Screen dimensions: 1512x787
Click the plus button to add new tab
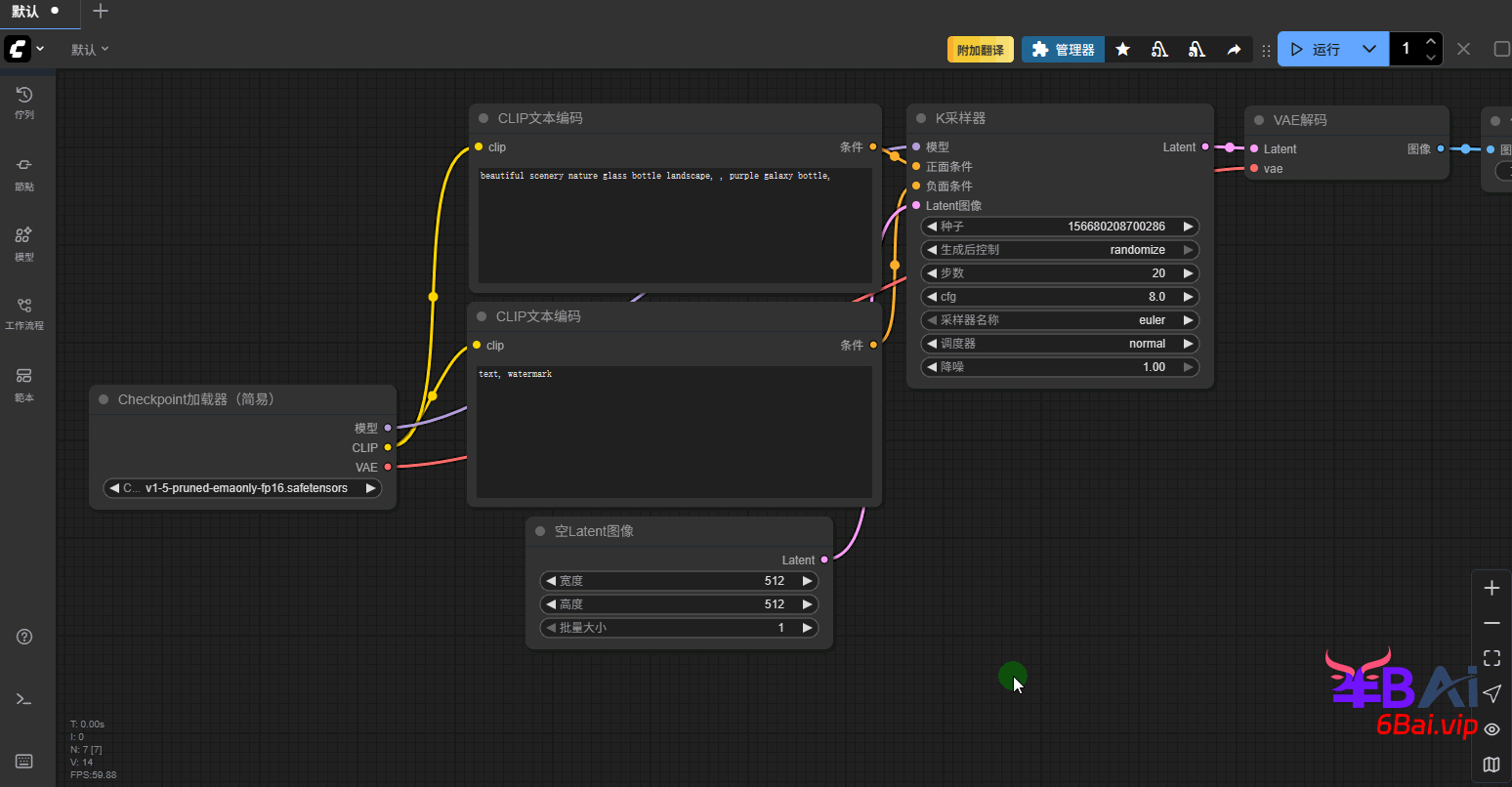[x=100, y=12]
